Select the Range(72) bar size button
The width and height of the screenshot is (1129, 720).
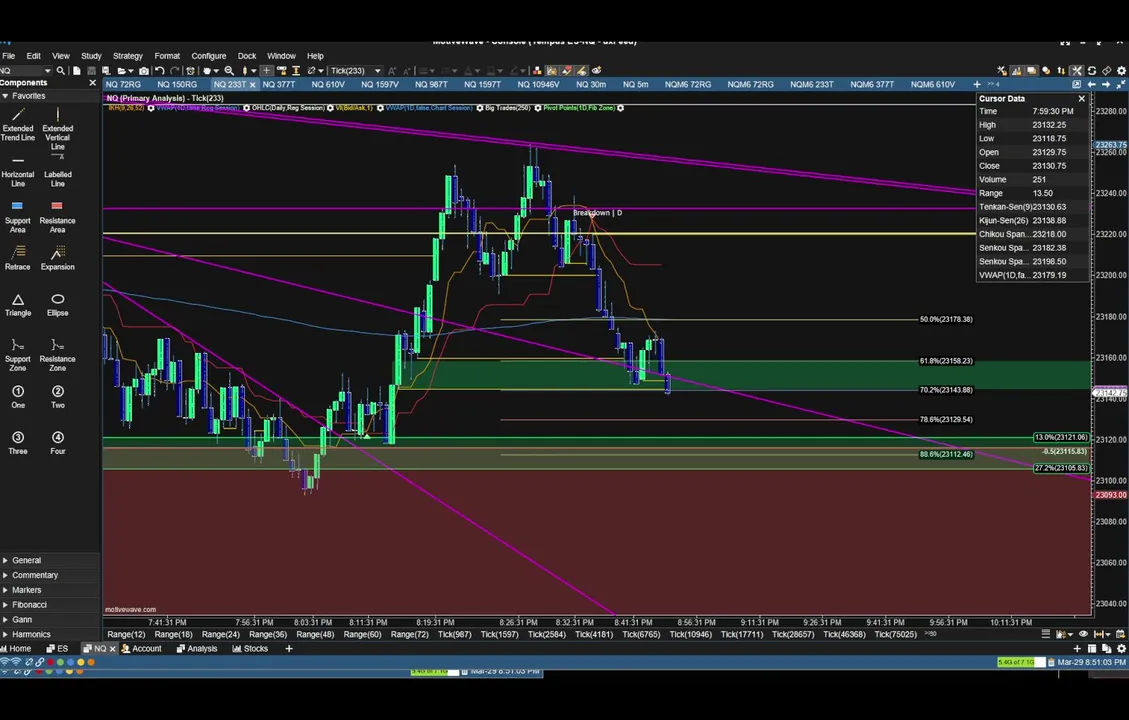pyautogui.click(x=410, y=634)
